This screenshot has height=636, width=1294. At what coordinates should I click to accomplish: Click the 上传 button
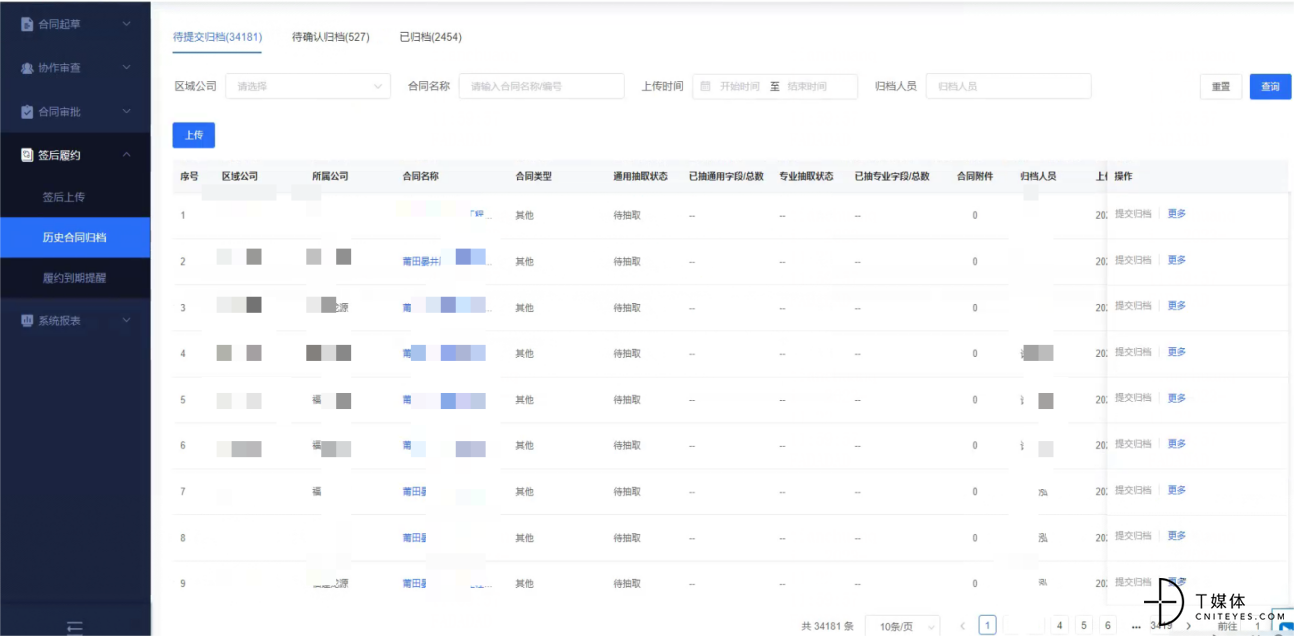[194, 135]
